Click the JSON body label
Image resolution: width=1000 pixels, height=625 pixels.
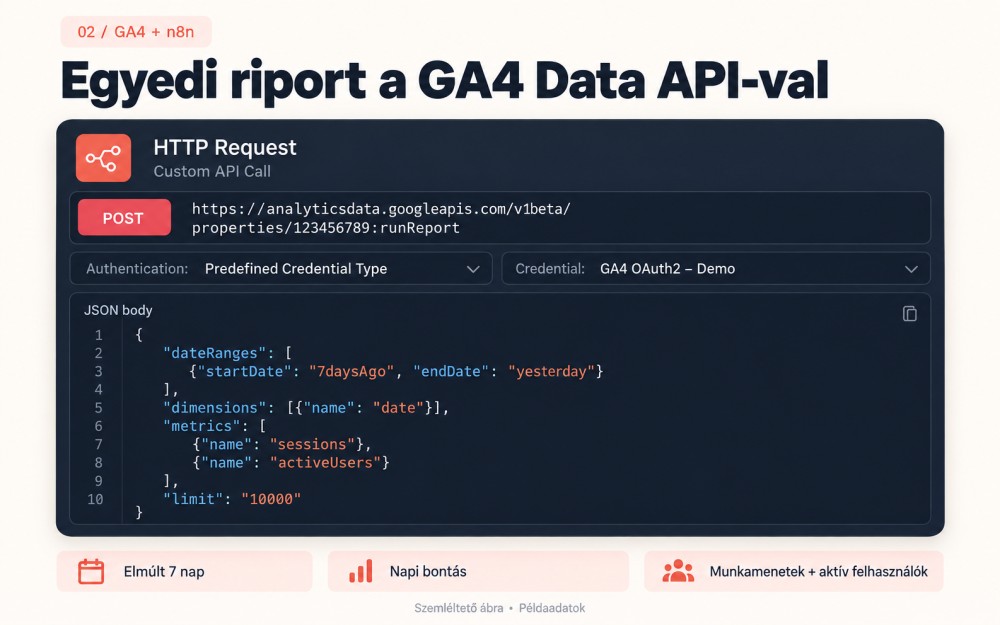(118, 310)
